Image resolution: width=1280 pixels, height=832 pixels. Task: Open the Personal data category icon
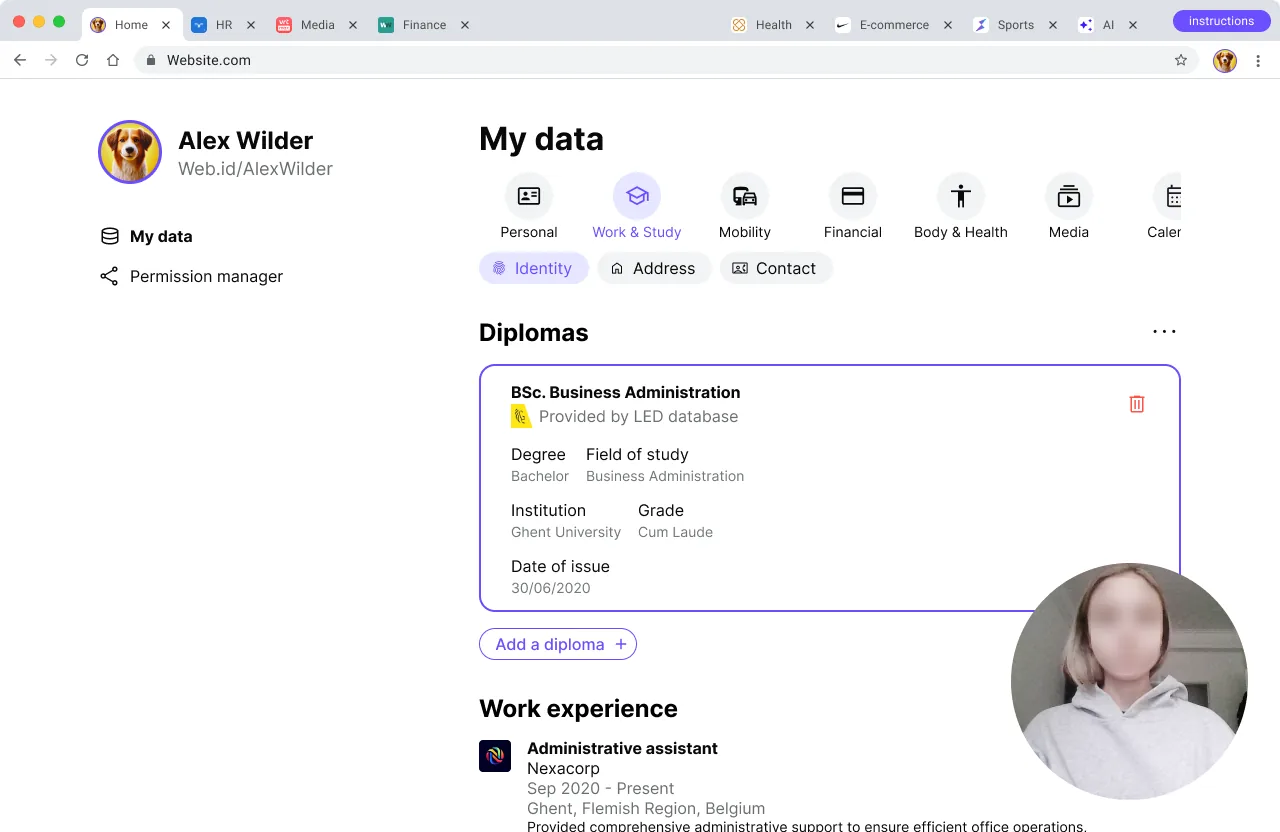[529, 196]
